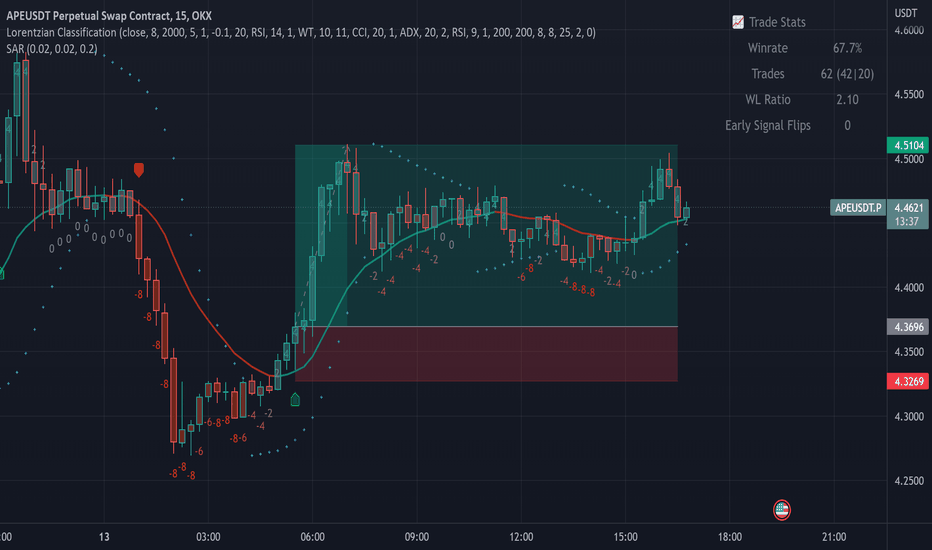
Task: Click the date 13 time axis label
Action: click(104, 537)
